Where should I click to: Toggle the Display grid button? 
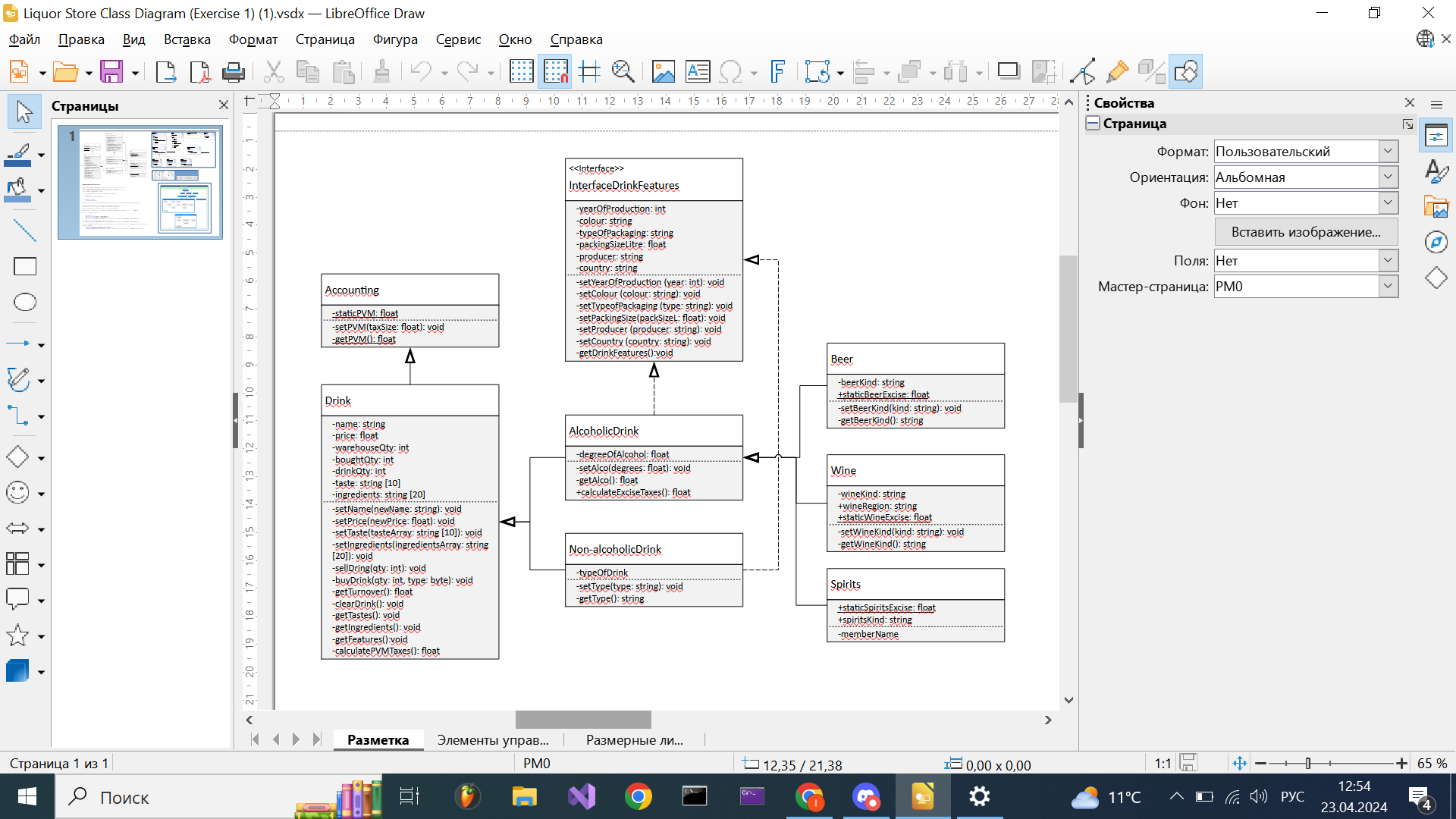(x=521, y=72)
